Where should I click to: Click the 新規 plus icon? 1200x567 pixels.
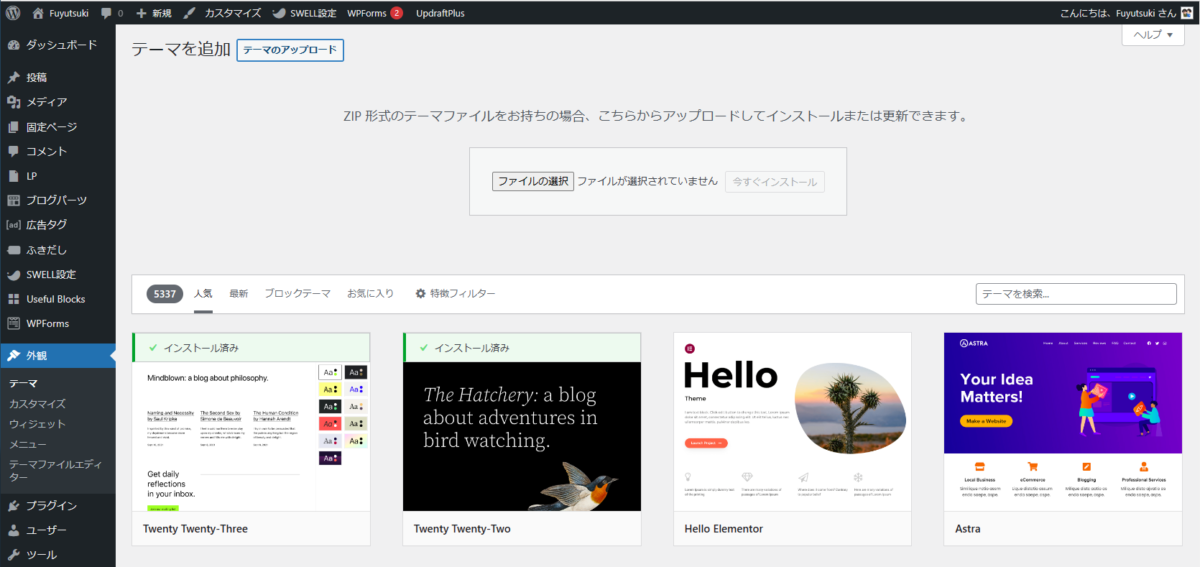pos(141,13)
